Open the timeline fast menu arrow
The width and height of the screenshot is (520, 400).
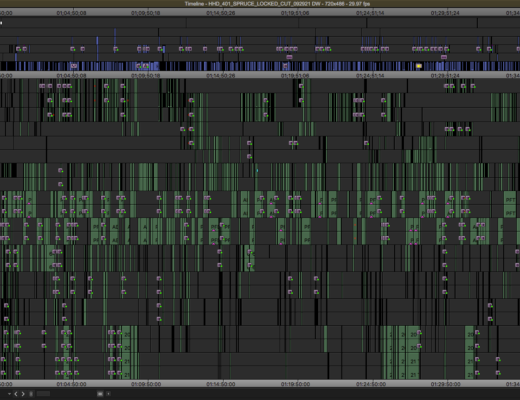tap(9, 394)
